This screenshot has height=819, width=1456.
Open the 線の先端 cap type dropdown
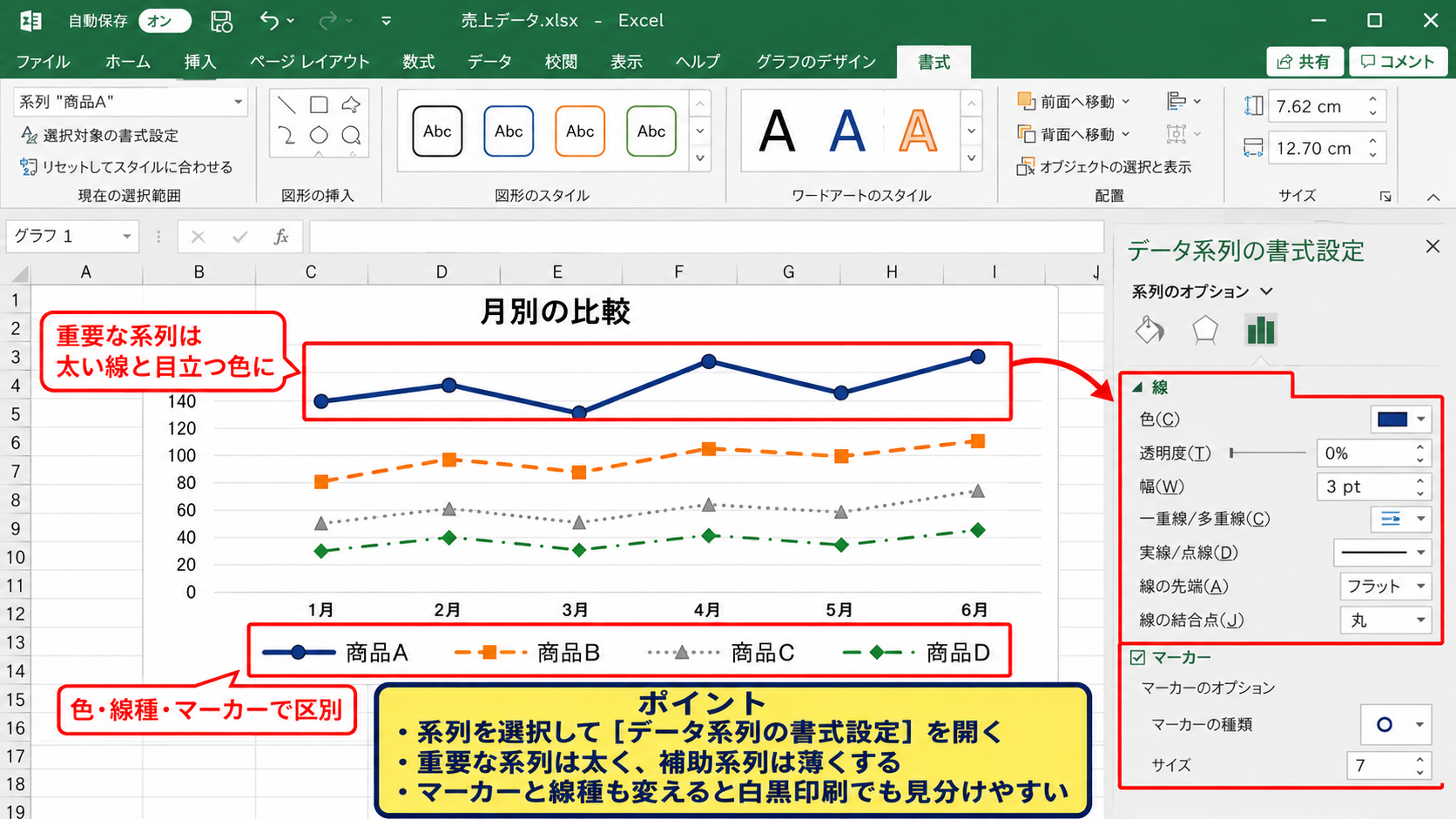(1385, 587)
